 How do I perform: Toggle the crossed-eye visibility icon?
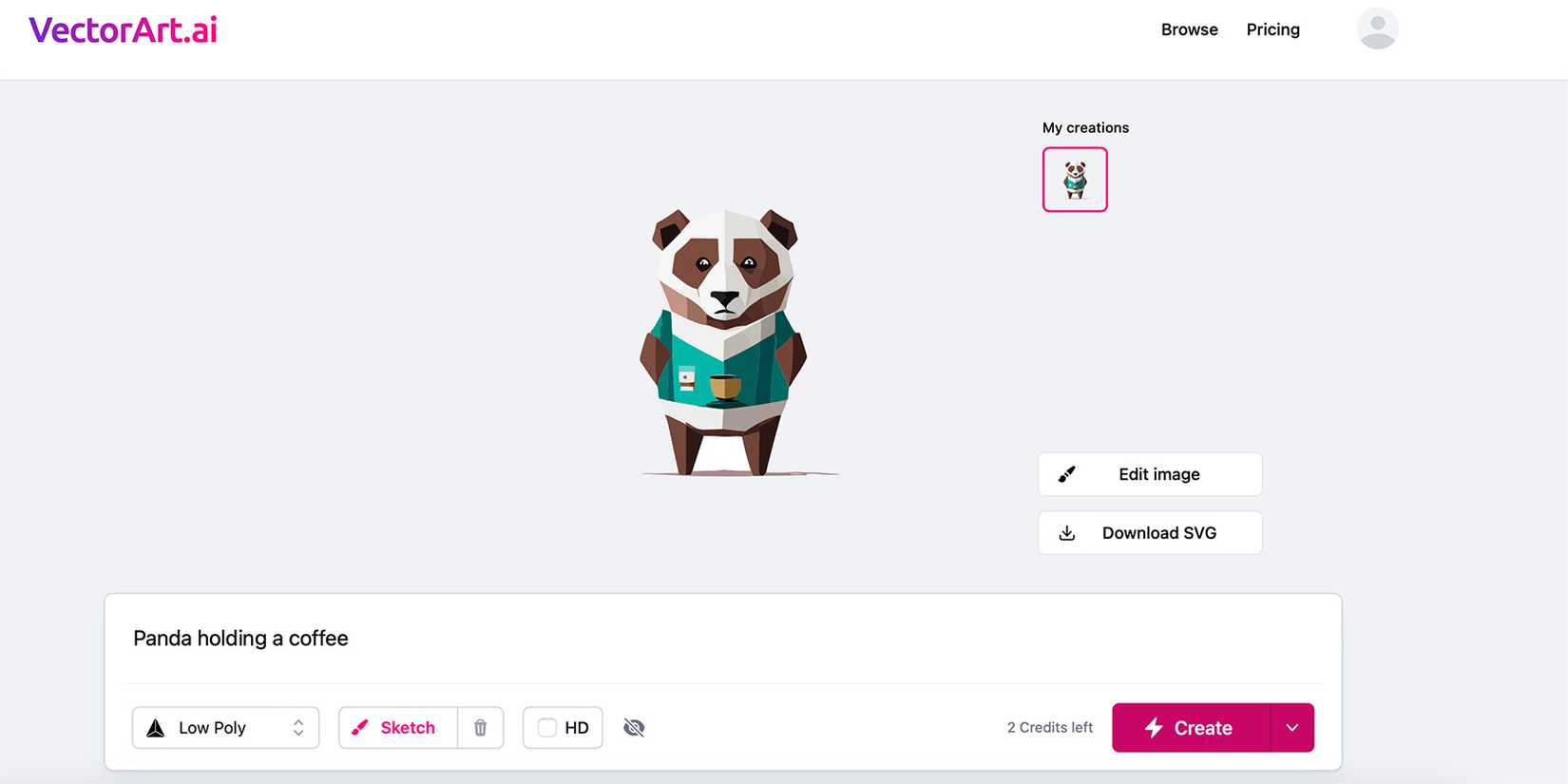[x=634, y=728]
